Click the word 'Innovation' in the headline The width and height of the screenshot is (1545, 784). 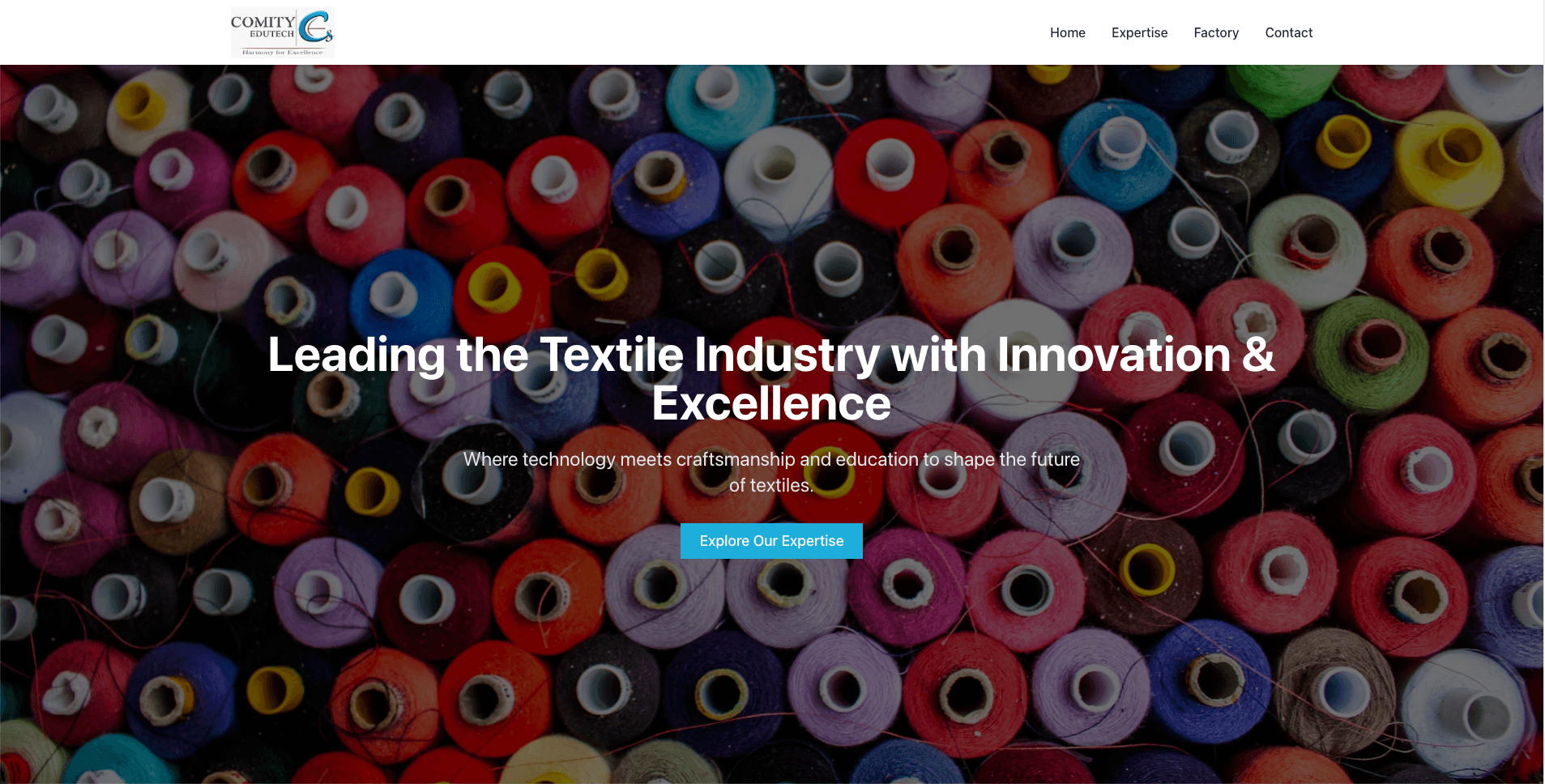1114,355
